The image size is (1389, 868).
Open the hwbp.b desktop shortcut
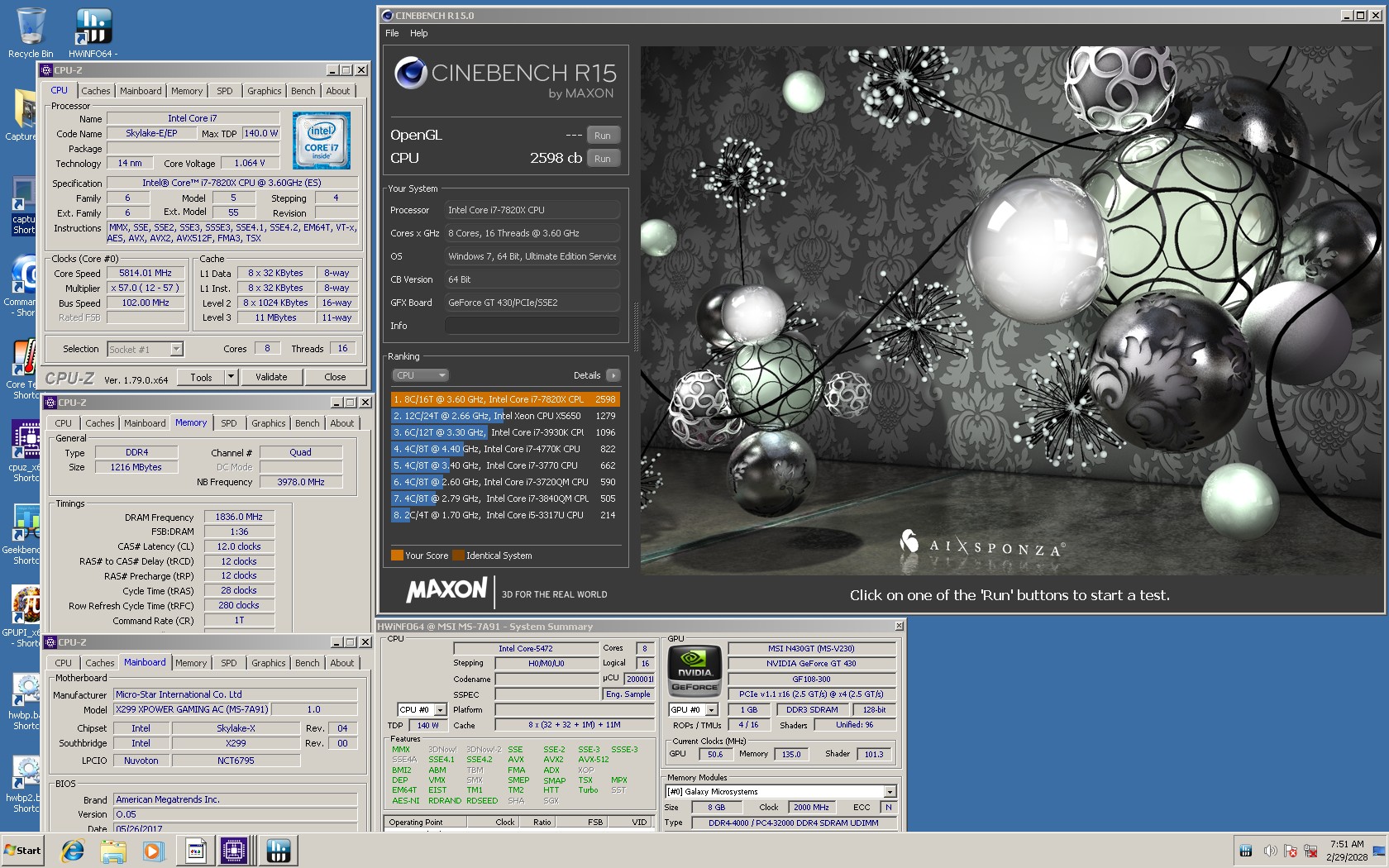(23, 701)
